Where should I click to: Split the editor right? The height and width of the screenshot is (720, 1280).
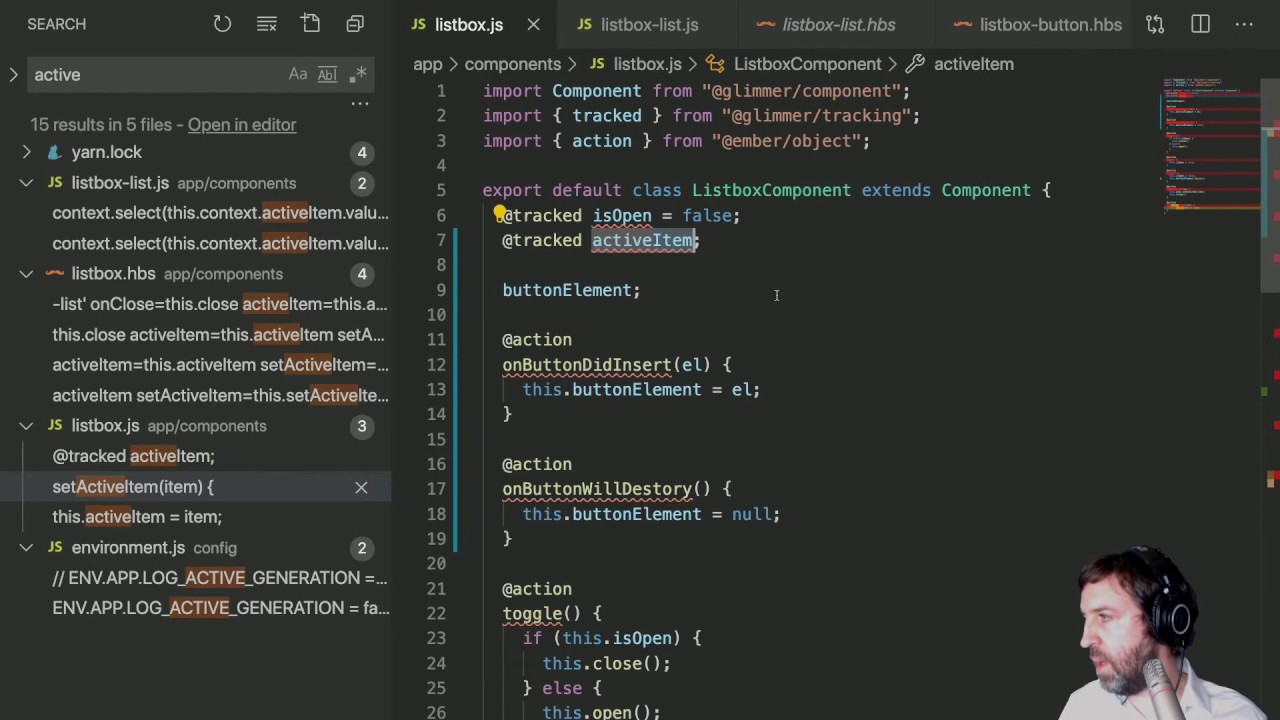point(1200,24)
